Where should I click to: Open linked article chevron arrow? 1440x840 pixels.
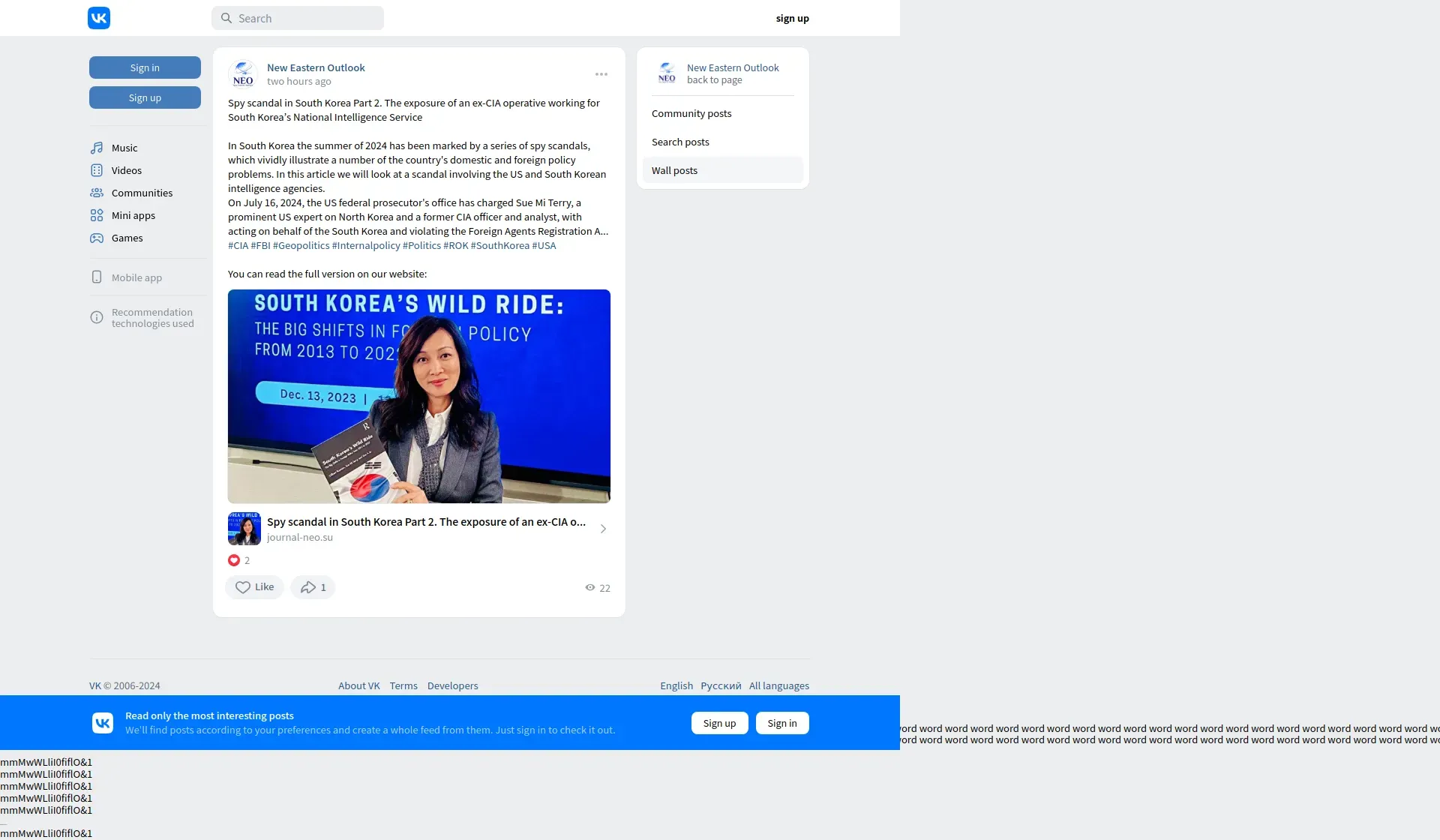(x=603, y=529)
